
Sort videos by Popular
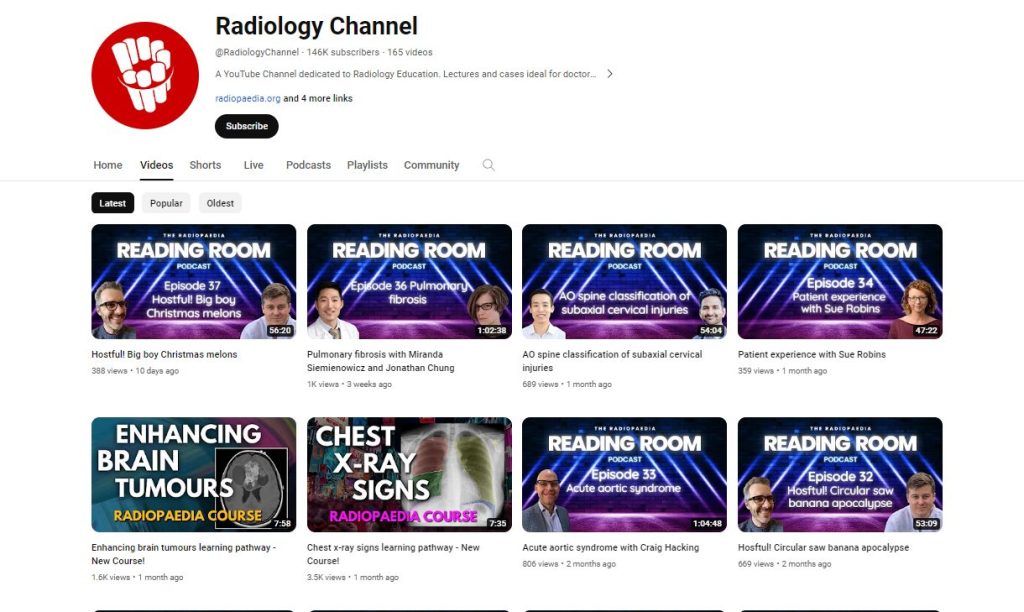tap(166, 203)
